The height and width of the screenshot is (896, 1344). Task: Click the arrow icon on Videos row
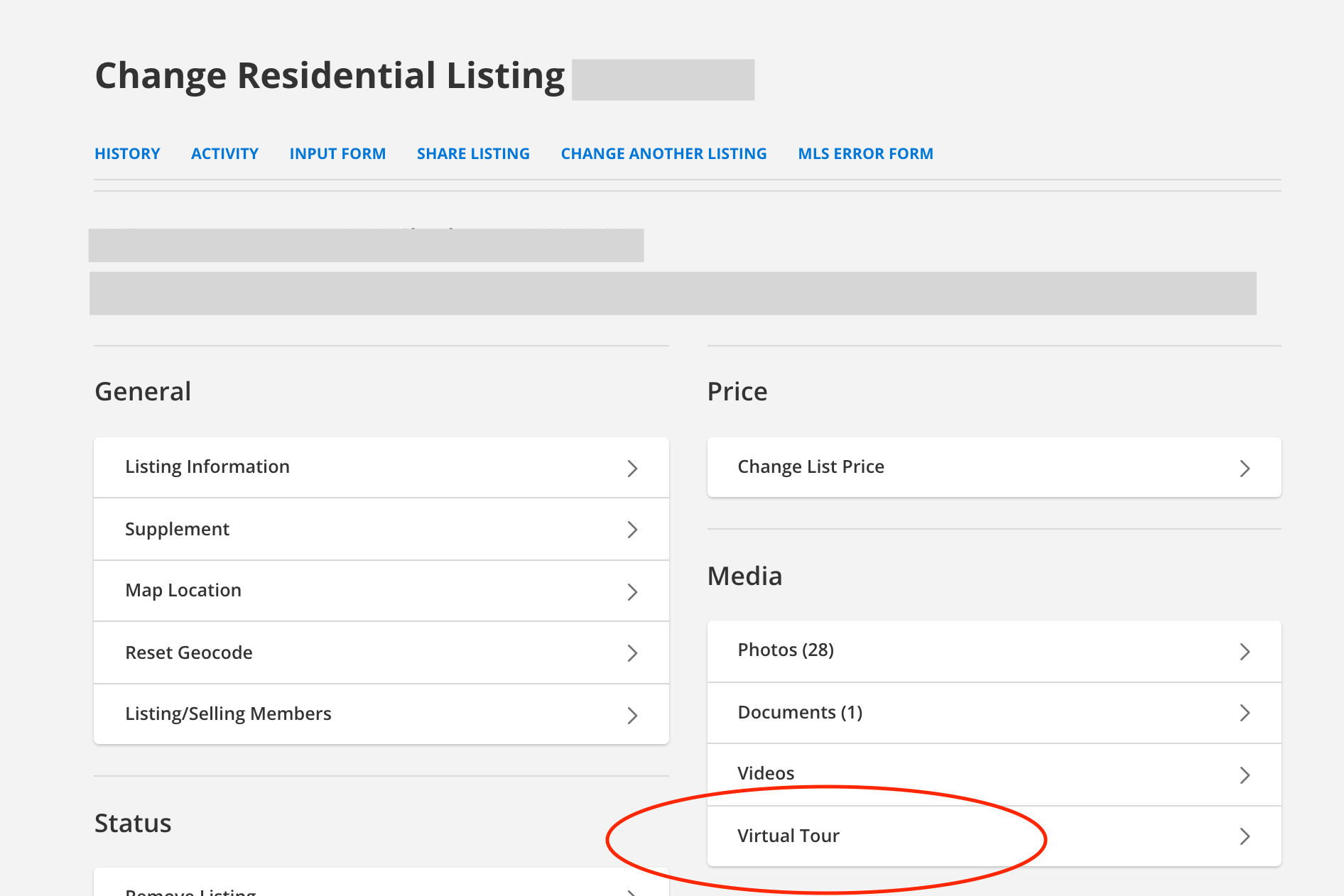1245,775
